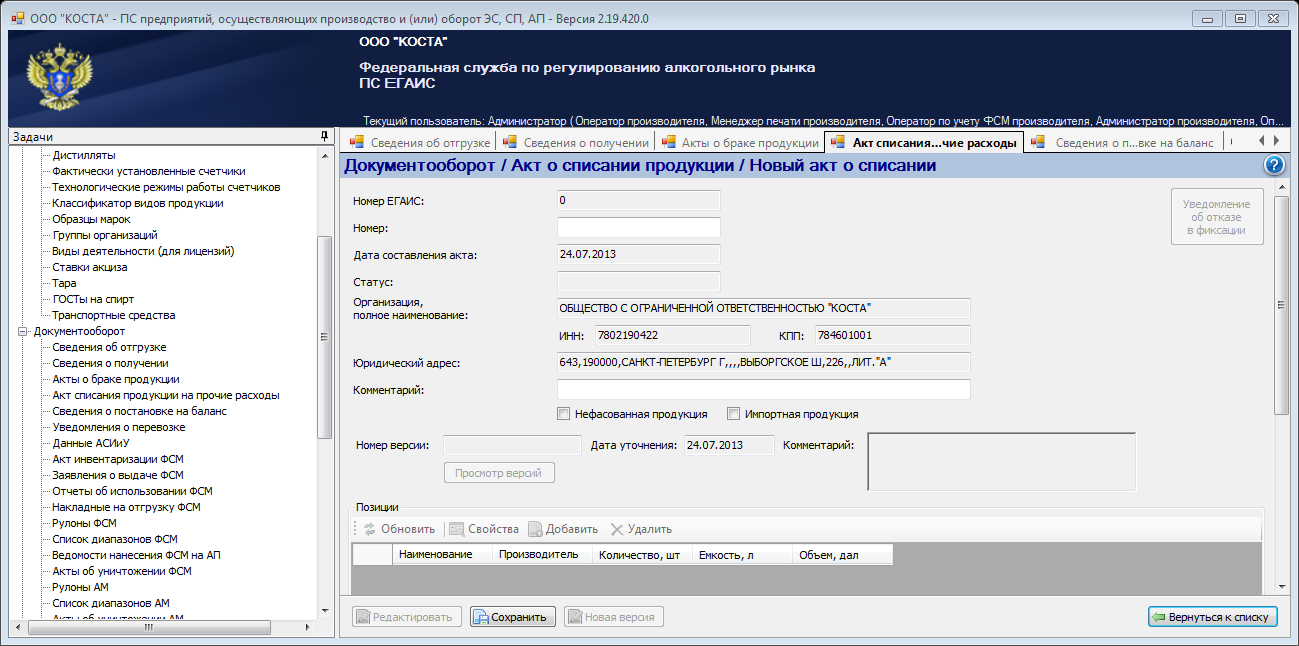Click the ИНН field 7802190422
Image resolution: width=1299 pixels, height=646 pixels.
(672, 335)
